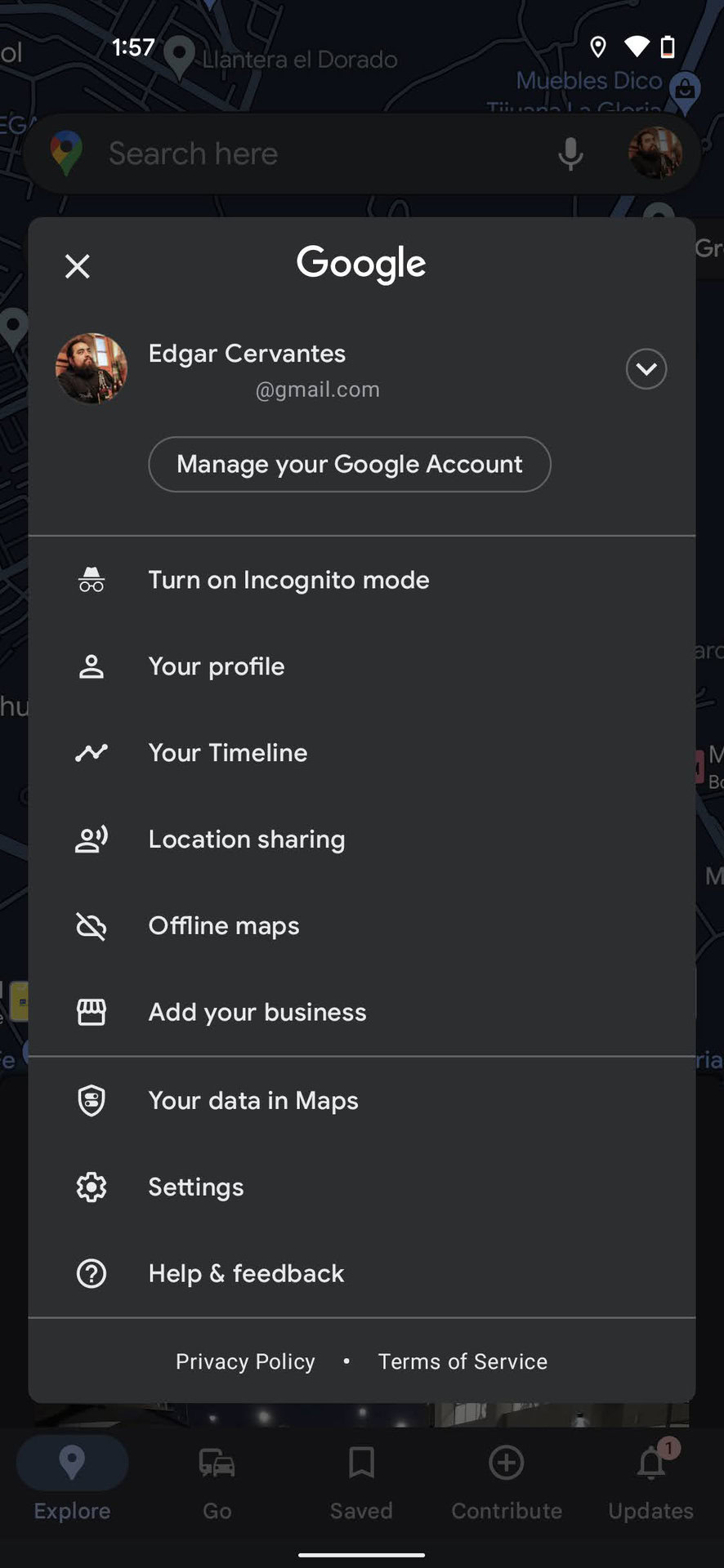Click Manage your Google Account button

point(350,464)
